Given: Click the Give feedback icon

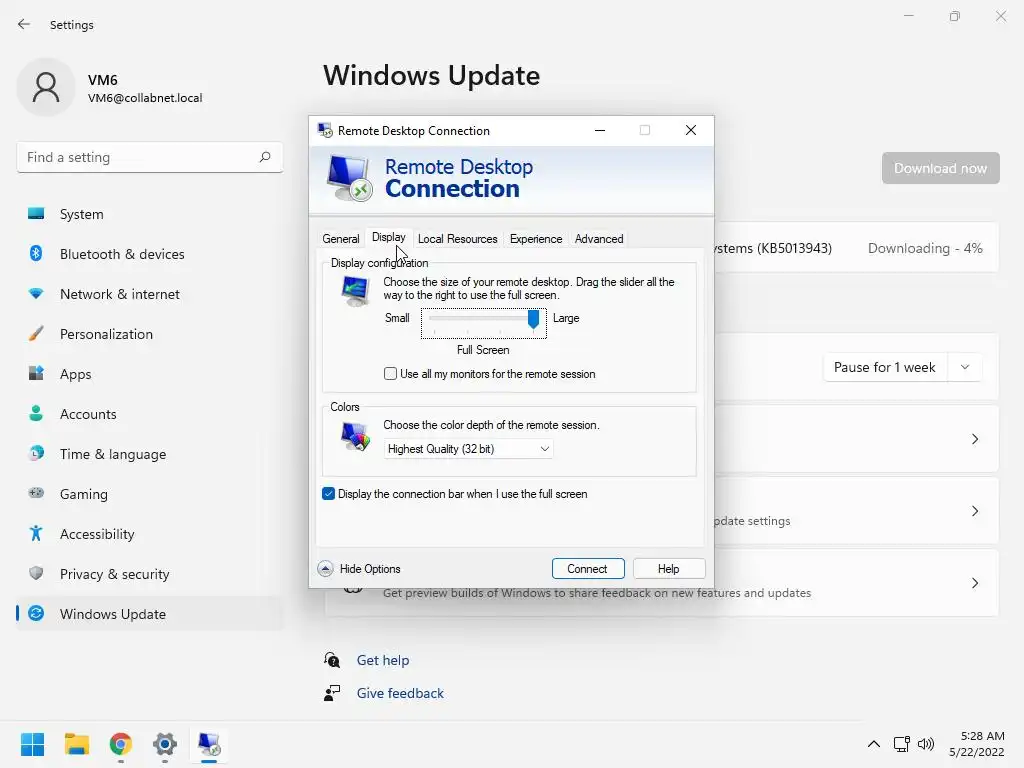Looking at the screenshot, I should [332, 693].
